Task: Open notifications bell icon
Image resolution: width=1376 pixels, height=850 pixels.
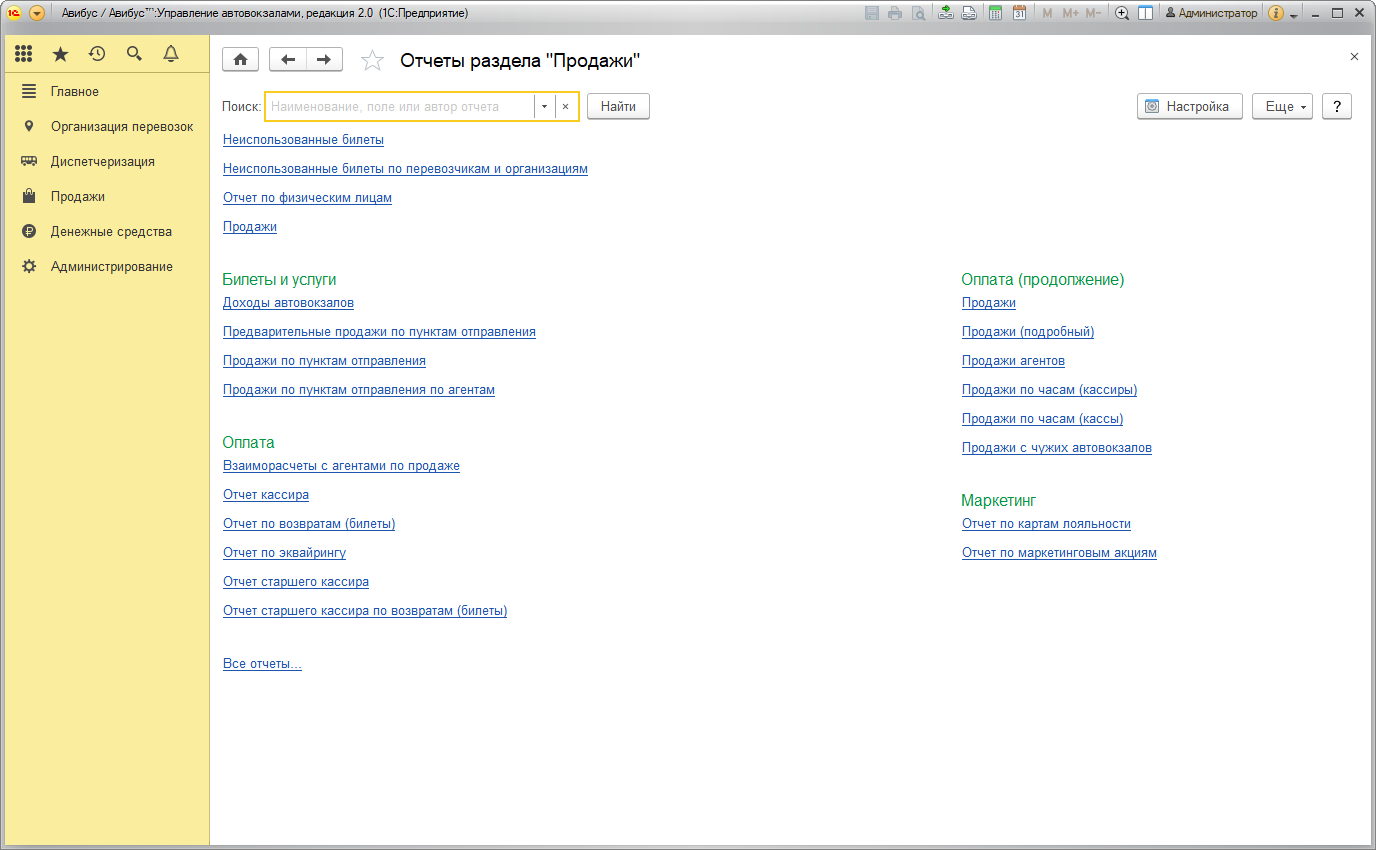Action: [x=171, y=54]
